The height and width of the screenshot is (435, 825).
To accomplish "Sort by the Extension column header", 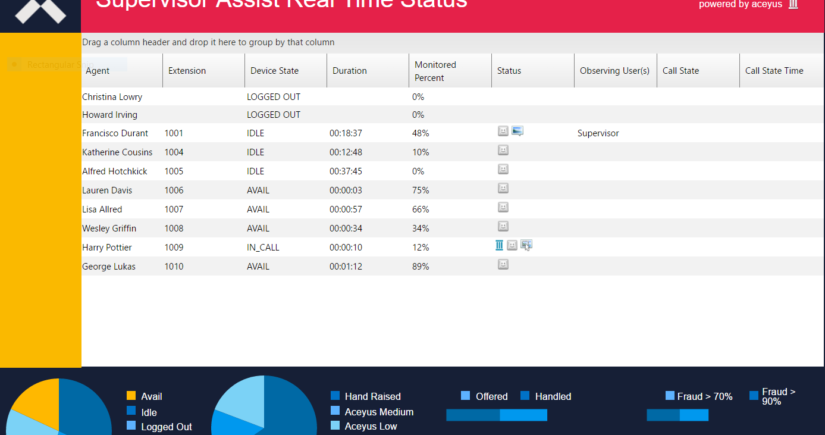I will 204,70.
